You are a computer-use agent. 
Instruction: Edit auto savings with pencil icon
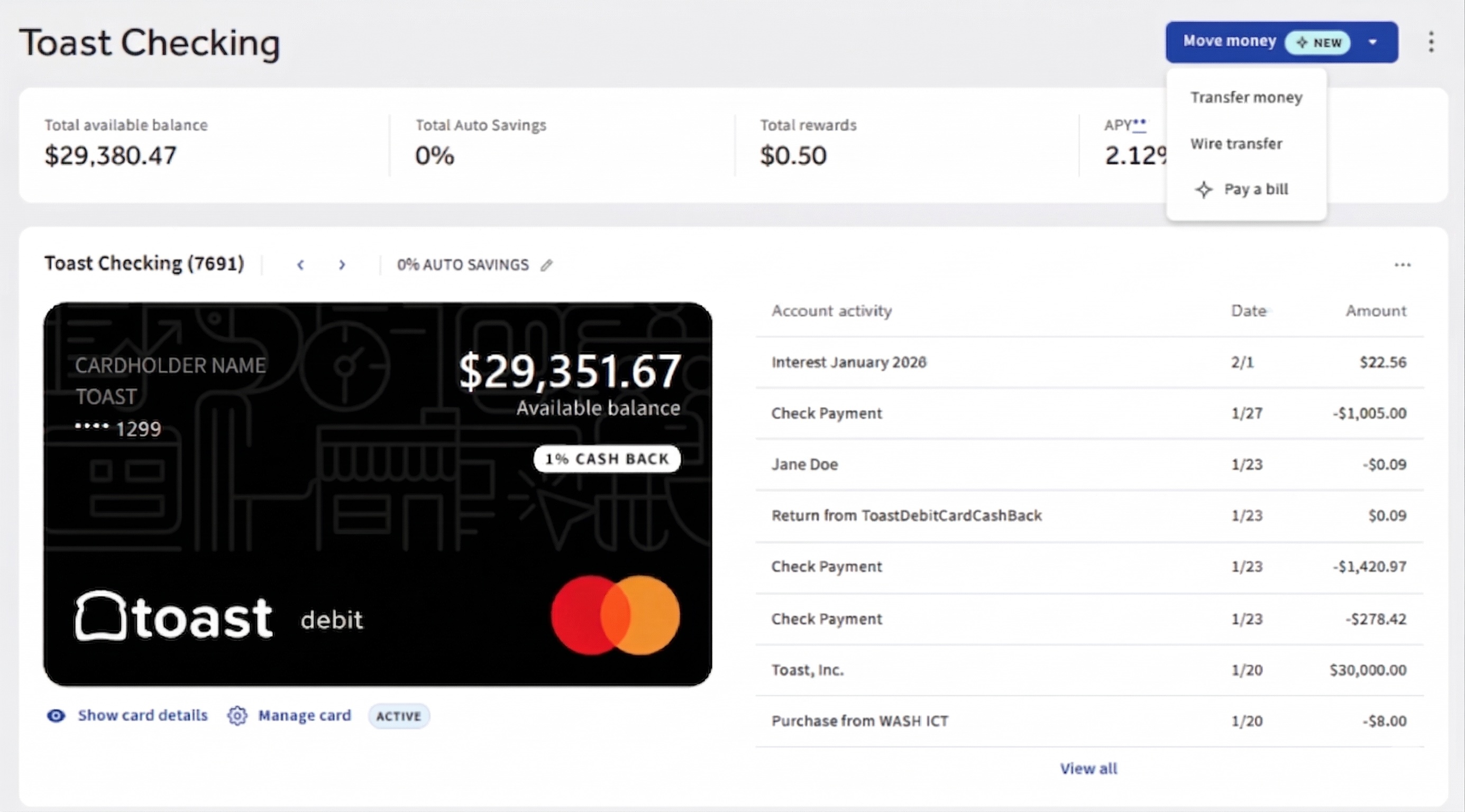(x=546, y=265)
